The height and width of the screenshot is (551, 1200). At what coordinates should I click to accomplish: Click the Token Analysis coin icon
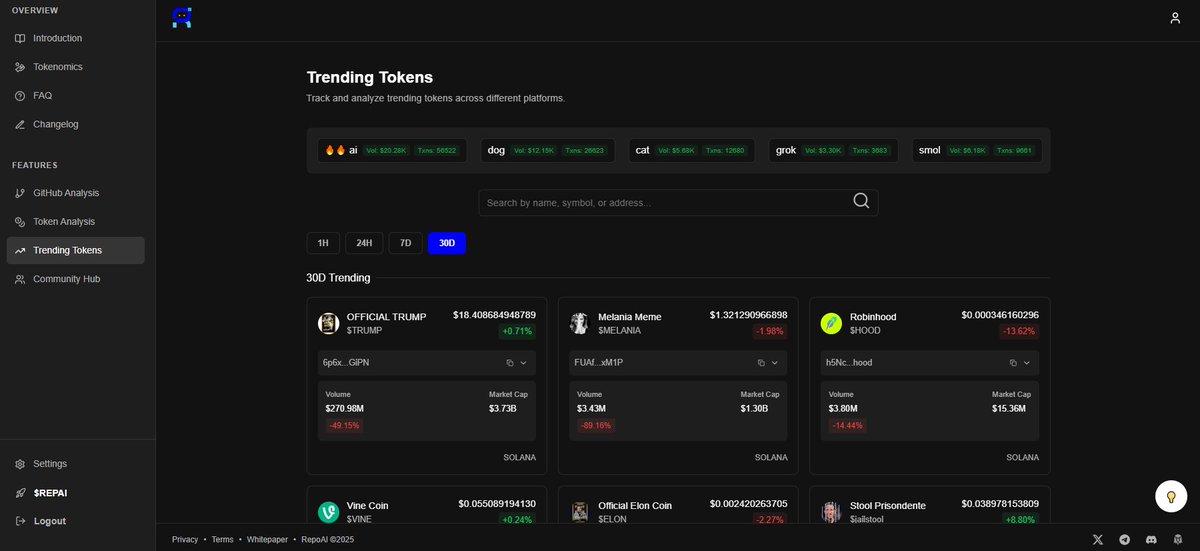tap(21, 222)
